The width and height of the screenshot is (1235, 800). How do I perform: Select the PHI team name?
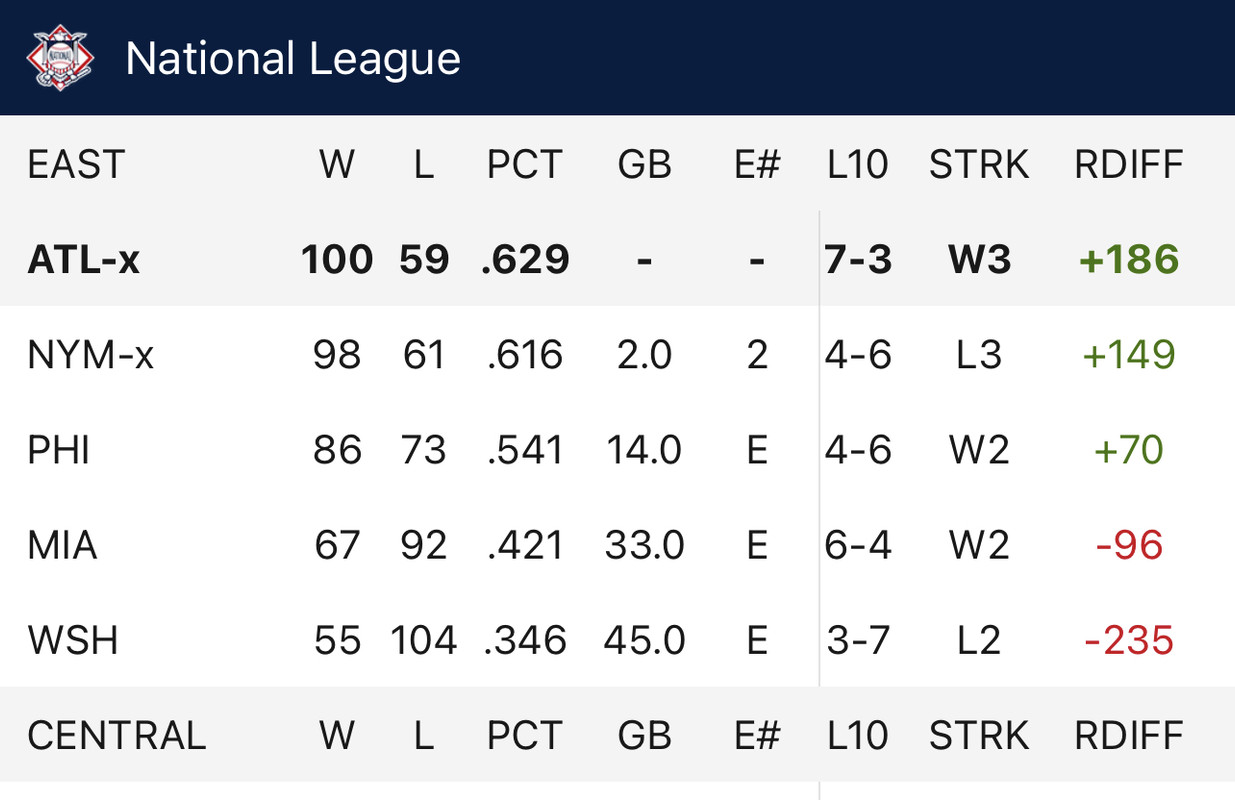(x=59, y=450)
